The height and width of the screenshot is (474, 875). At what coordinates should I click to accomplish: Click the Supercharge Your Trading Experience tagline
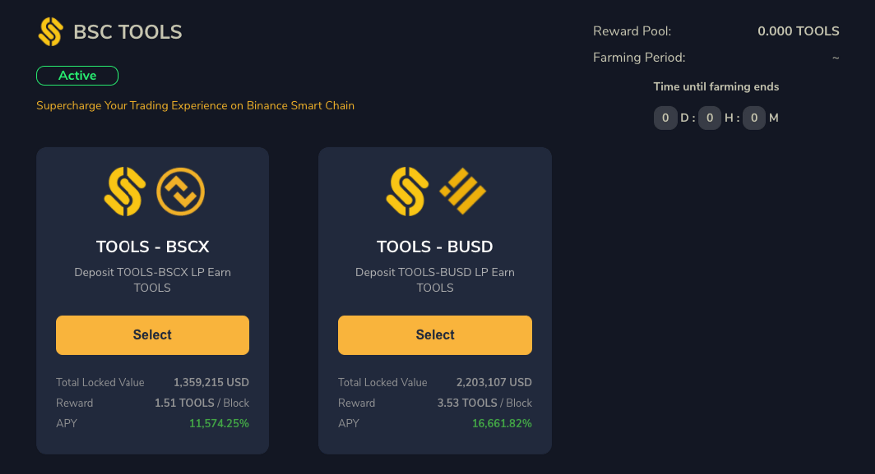tap(195, 106)
